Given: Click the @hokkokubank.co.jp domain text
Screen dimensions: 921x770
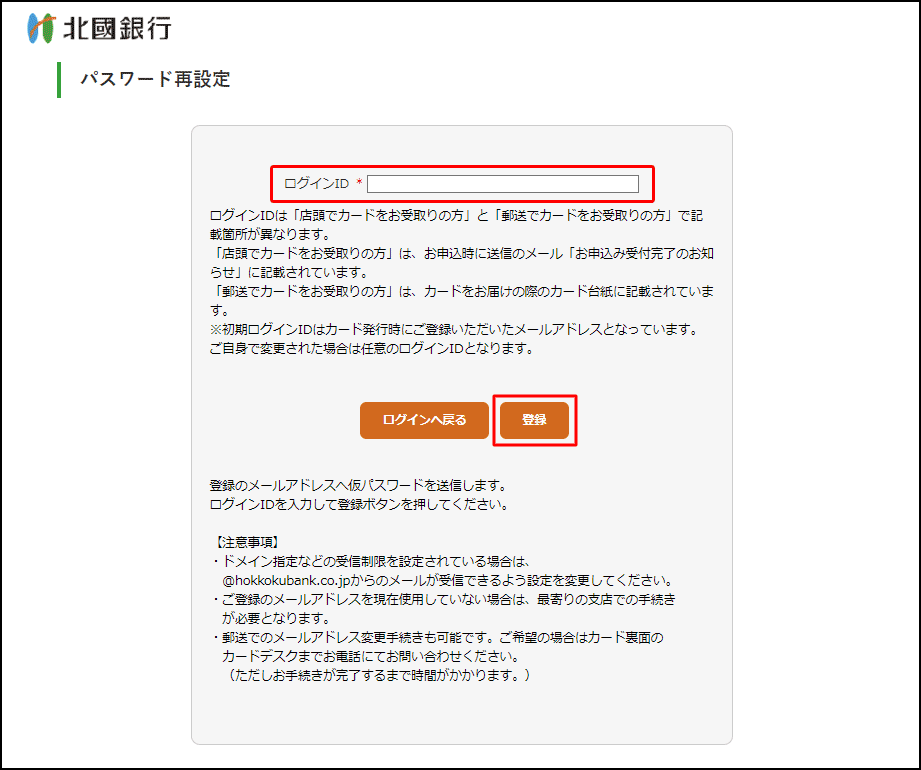Looking at the screenshot, I should (x=287, y=580).
